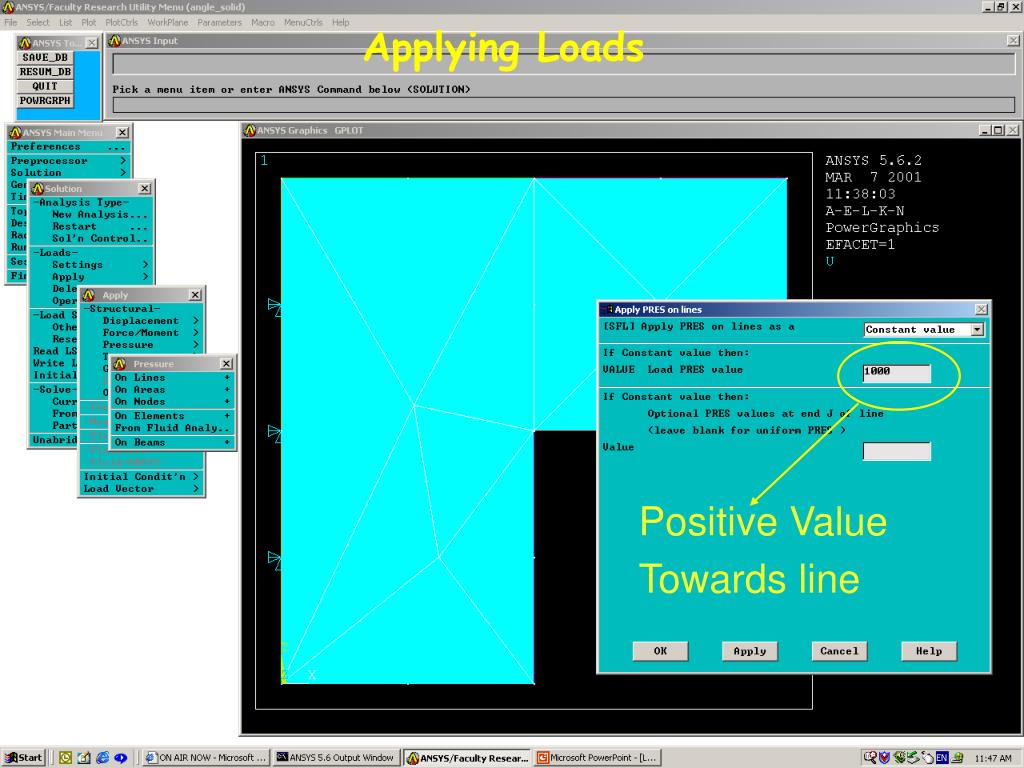The height and width of the screenshot is (768, 1024).
Task: Select On Areas in Pressure menu
Action: pyautogui.click(x=172, y=389)
